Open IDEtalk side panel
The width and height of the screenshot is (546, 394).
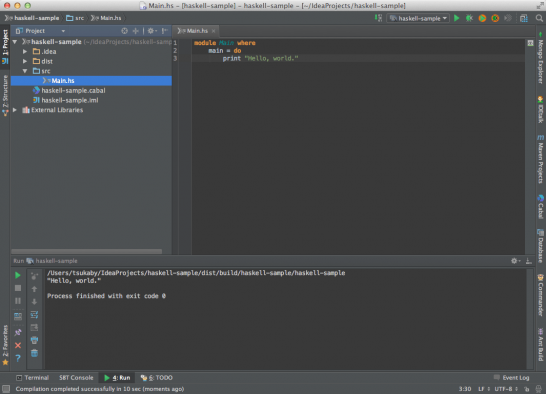(540, 110)
